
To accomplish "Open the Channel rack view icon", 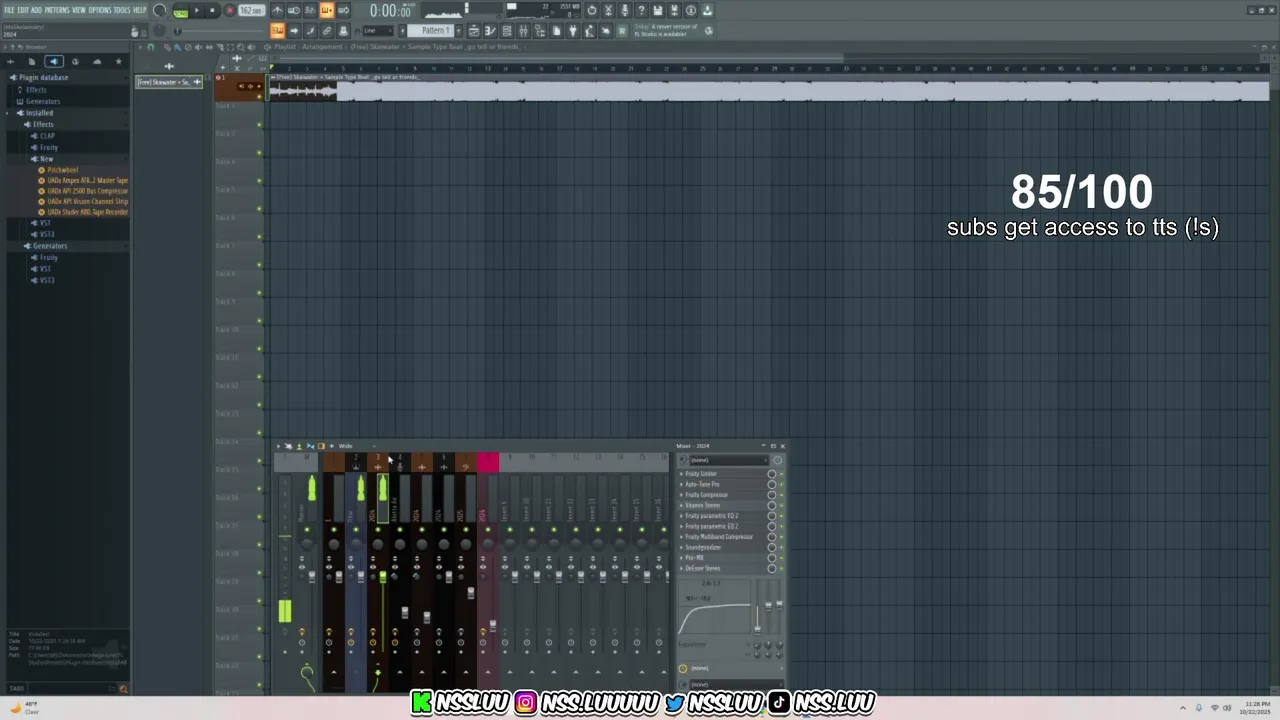I will click(507, 31).
